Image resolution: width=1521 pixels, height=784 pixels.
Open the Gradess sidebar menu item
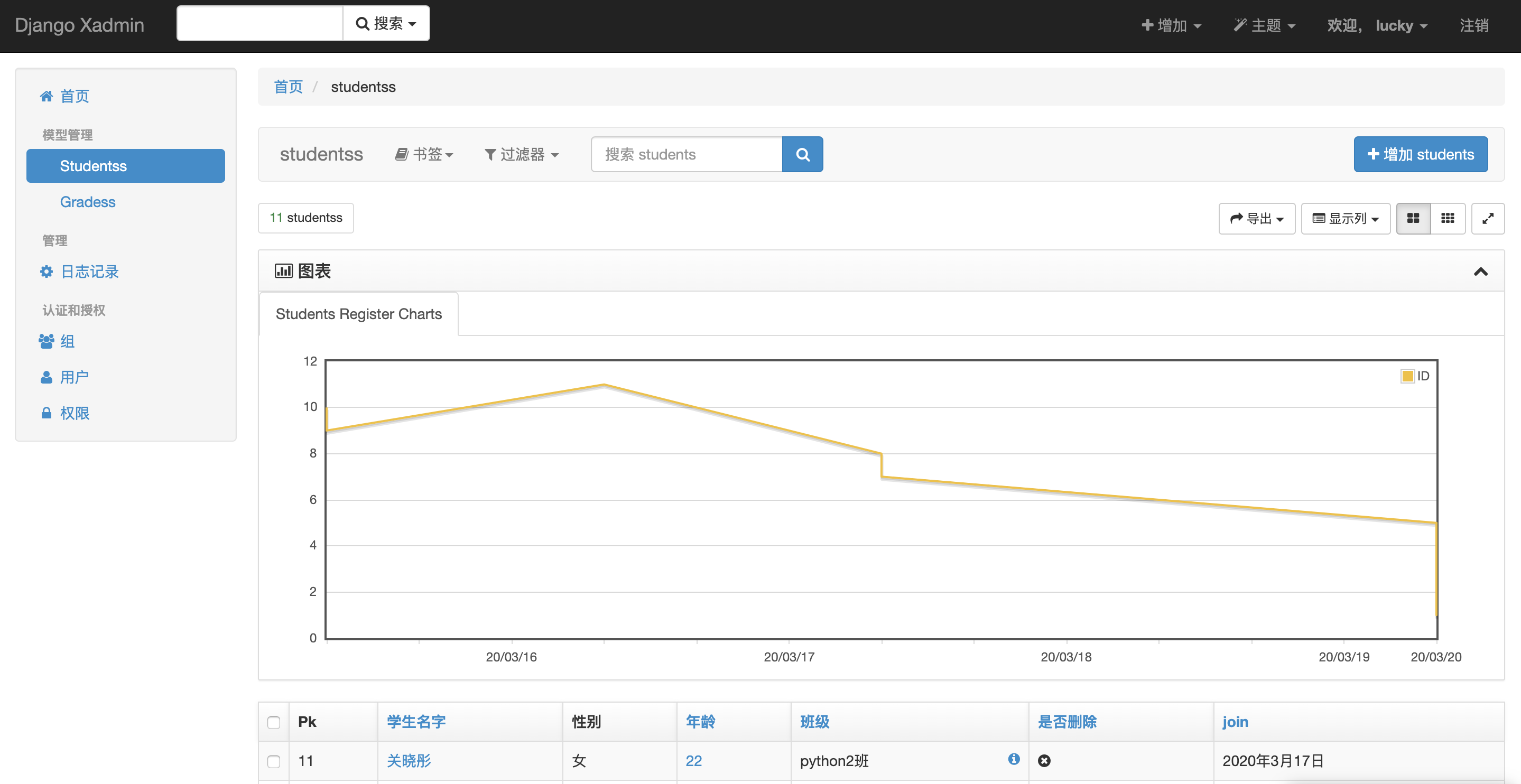point(87,202)
